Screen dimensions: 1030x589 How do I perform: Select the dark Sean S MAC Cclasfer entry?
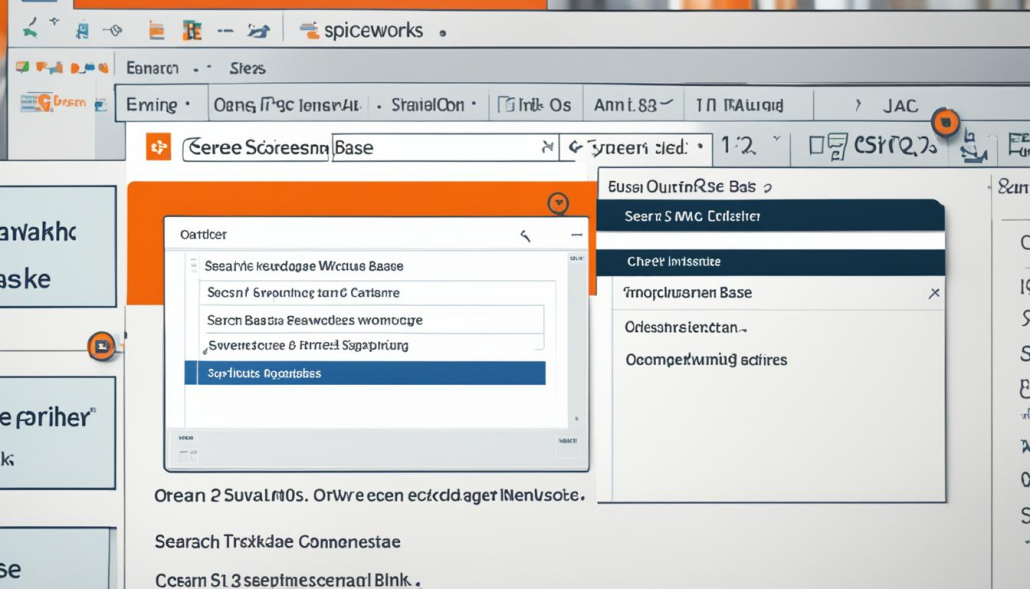click(x=770, y=216)
